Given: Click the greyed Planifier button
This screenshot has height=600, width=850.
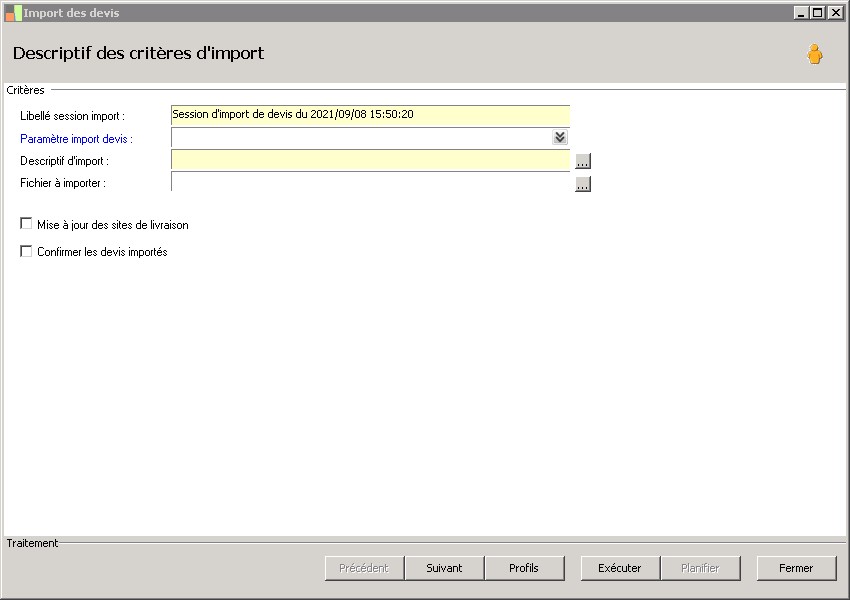Looking at the screenshot, I should point(700,568).
